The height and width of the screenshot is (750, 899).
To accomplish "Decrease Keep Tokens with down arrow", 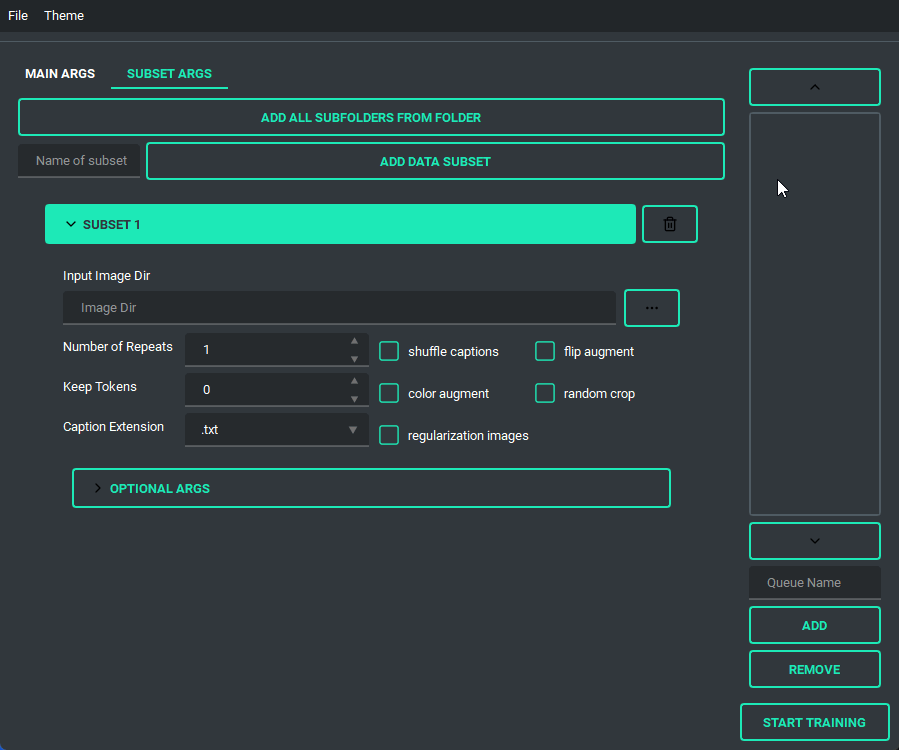I will tap(354, 399).
